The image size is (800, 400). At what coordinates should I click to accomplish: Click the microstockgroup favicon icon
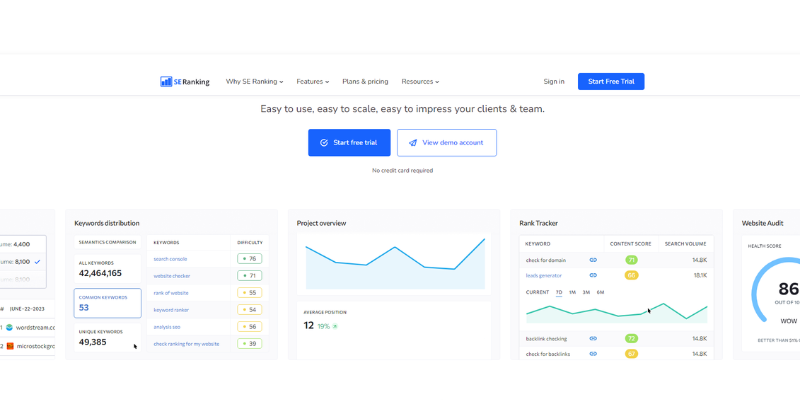click(10, 346)
